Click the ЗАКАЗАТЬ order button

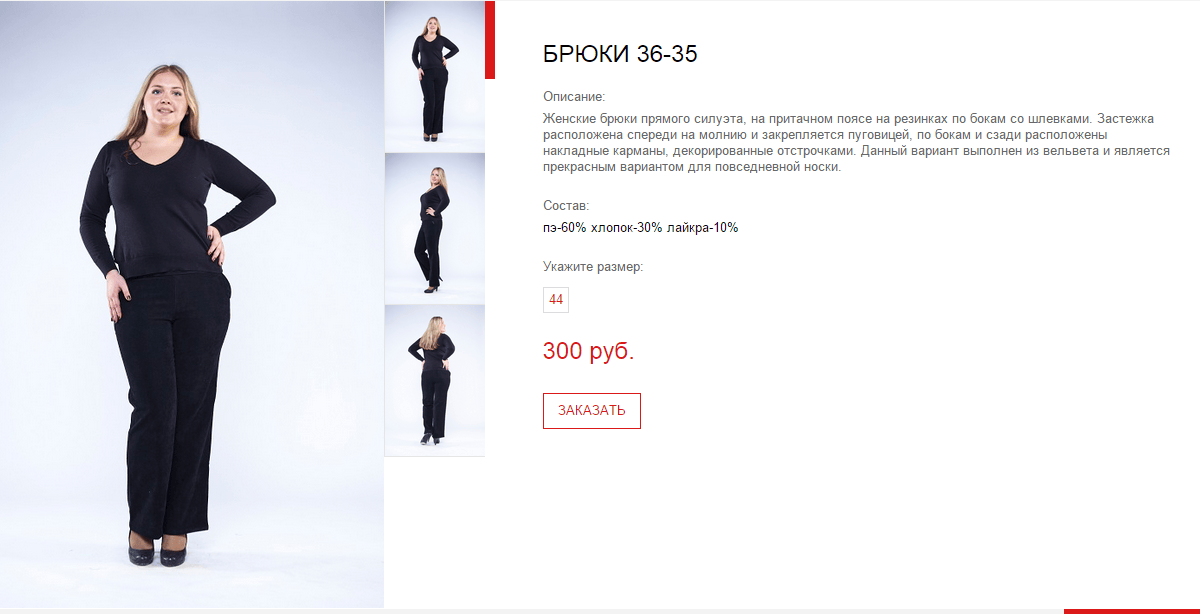coord(592,411)
